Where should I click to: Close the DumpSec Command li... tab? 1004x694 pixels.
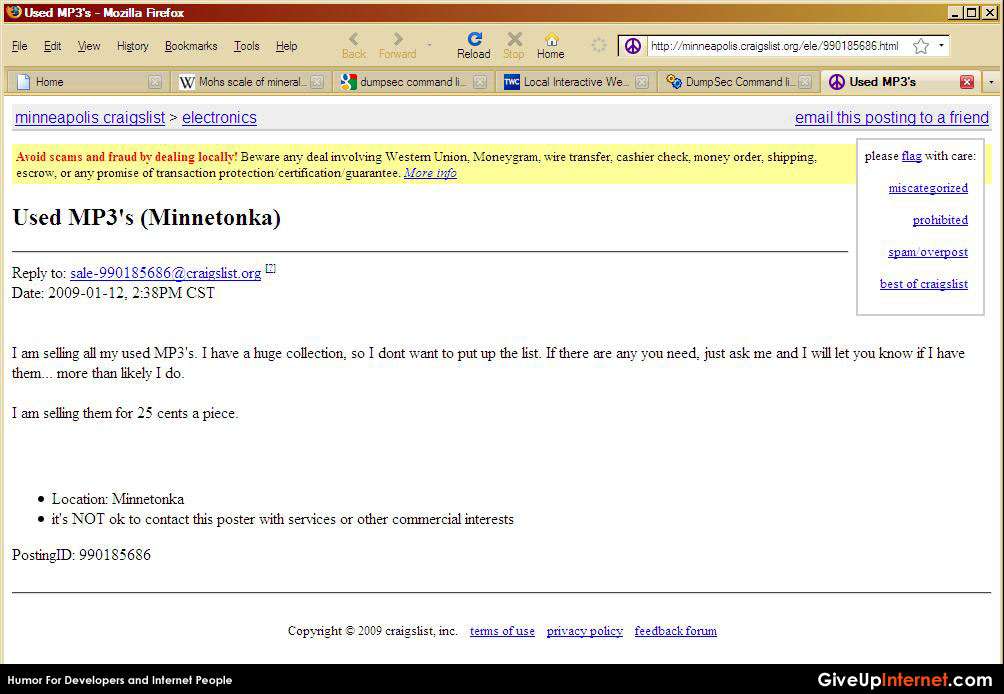tap(805, 82)
